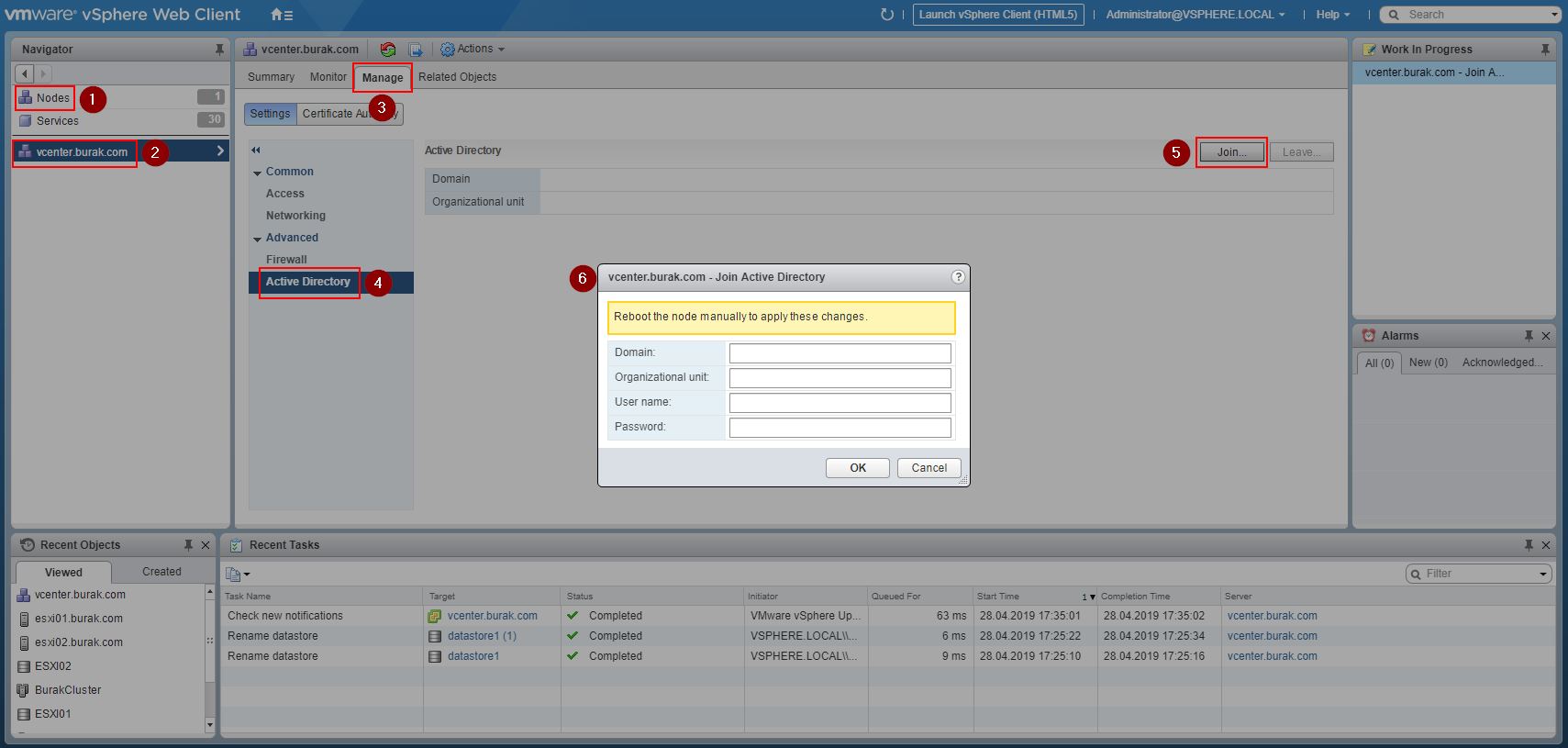1568x748 pixels.
Task: Open Networking settings item
Action: 295,216
